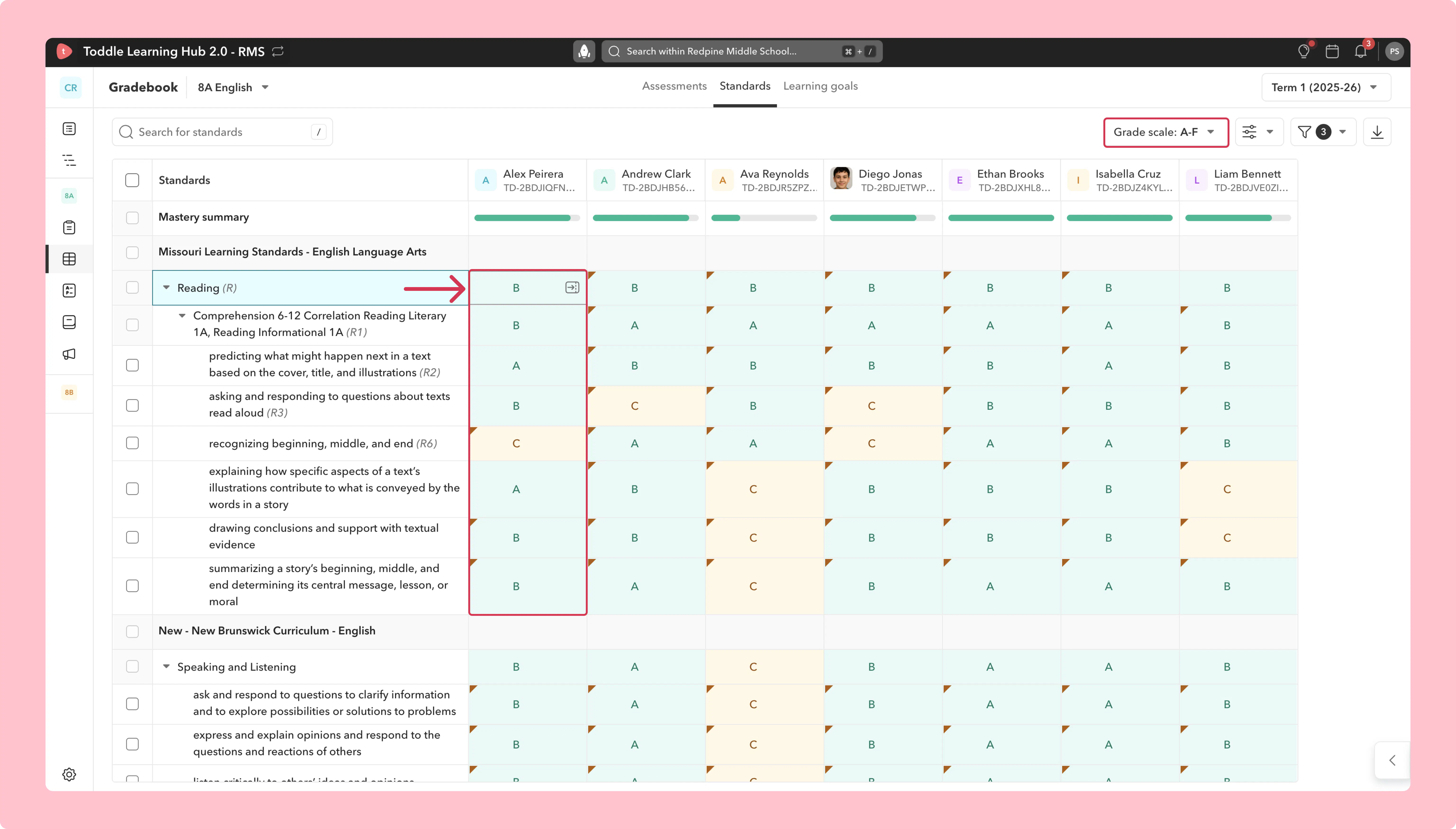Open the gradebook table icon in sidebar
Viewport: 1456px width, 829px height.
(x=69, y=259)
